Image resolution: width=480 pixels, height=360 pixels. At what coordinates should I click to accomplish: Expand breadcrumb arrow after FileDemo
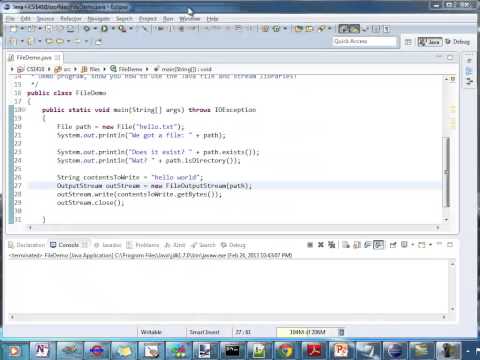click(147, 69)
